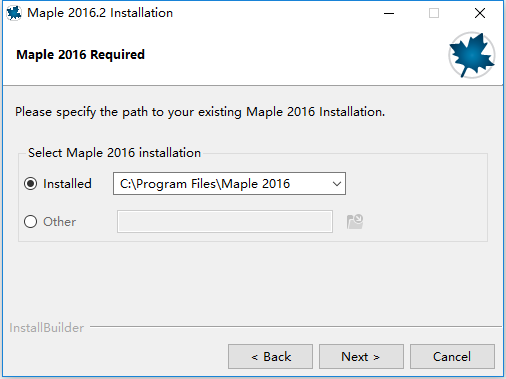506x379 pixels.
Task: Select the Installed radio button
Action: 30,184
